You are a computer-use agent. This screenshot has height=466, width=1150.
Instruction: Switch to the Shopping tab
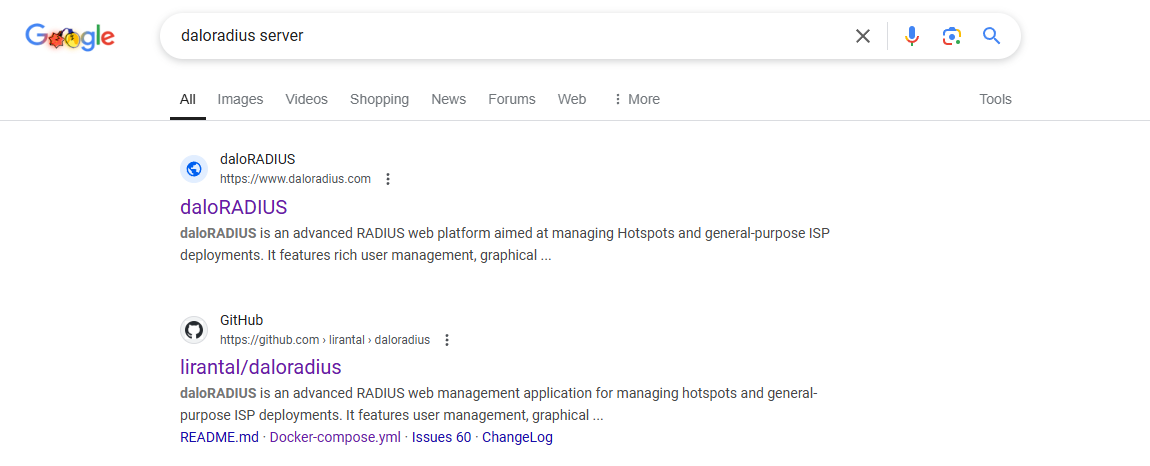coord(379,99)
